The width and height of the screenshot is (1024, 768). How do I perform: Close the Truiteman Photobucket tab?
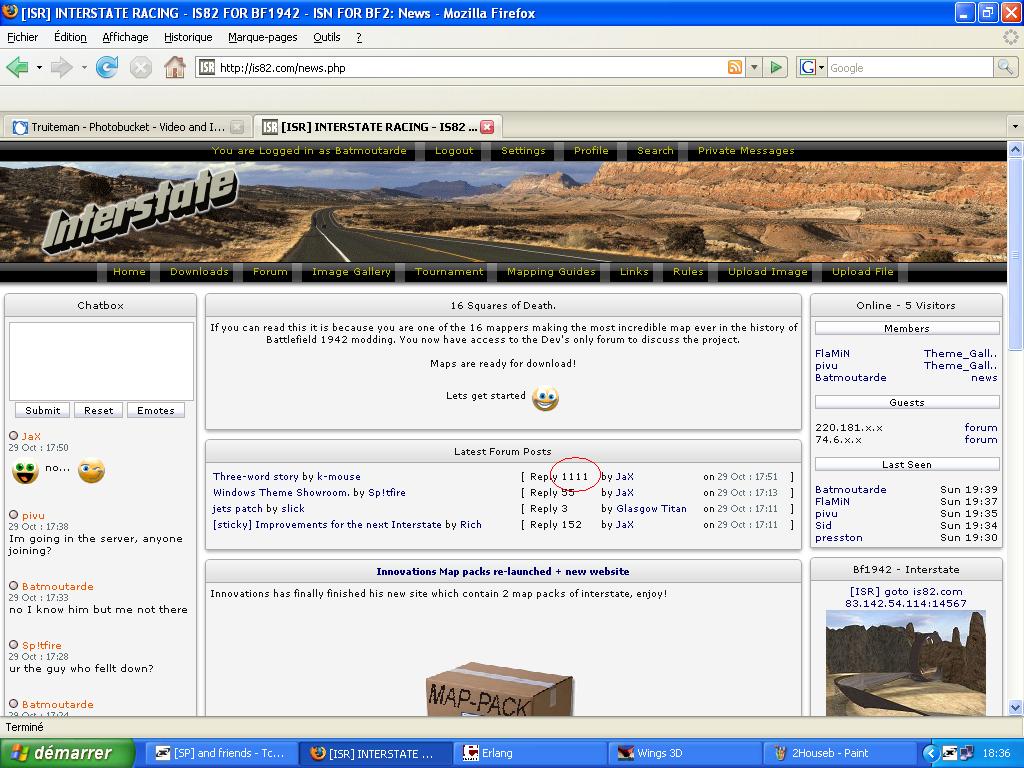237,127
